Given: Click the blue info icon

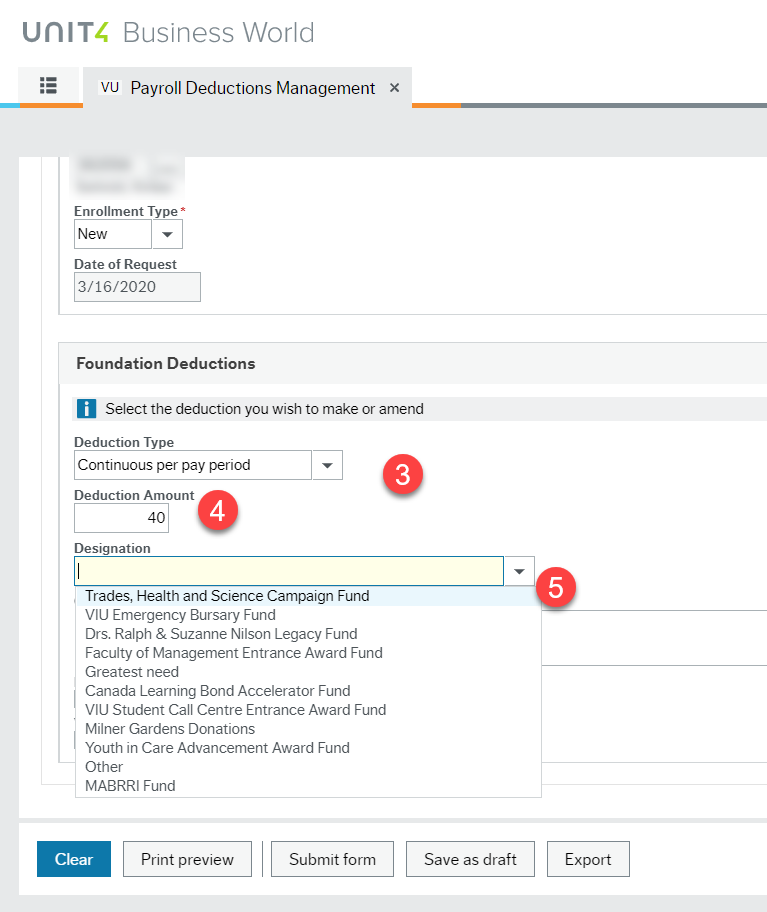Looking at the screenshot, I should point(87,408).
